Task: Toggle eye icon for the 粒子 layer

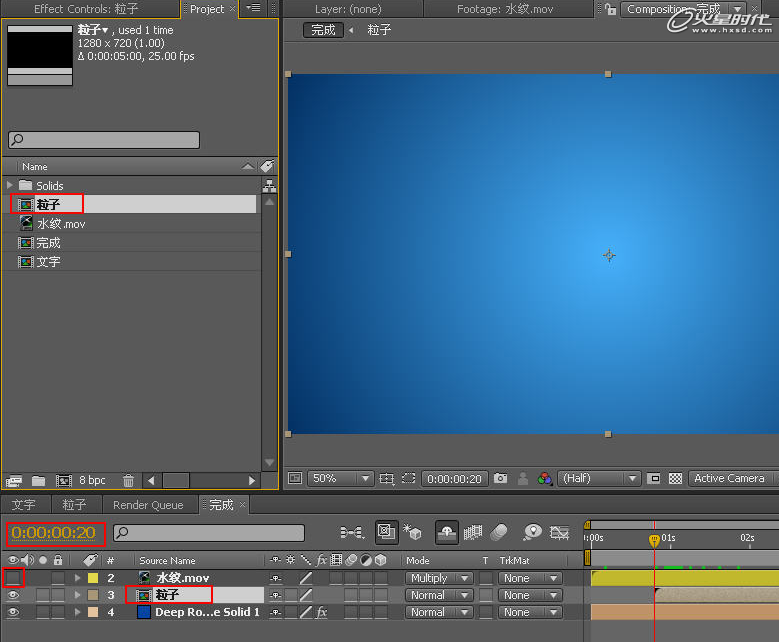Action: (x=14, y=595)
